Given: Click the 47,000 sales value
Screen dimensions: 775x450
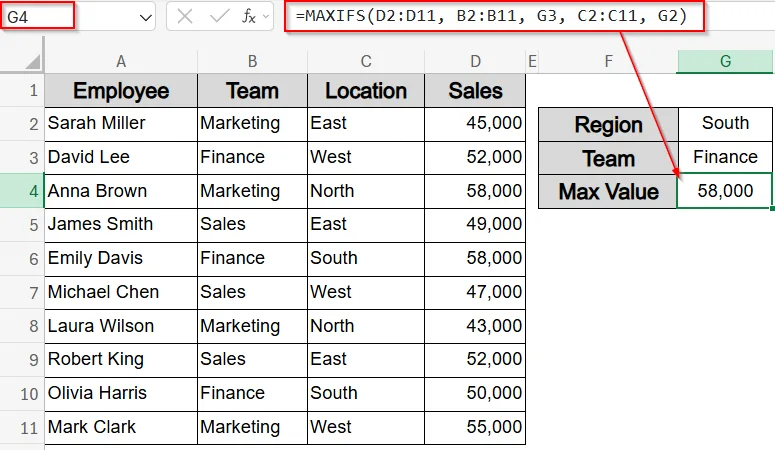Looking at the screenshot, I should pyautogui.click(x=475, y=292).
